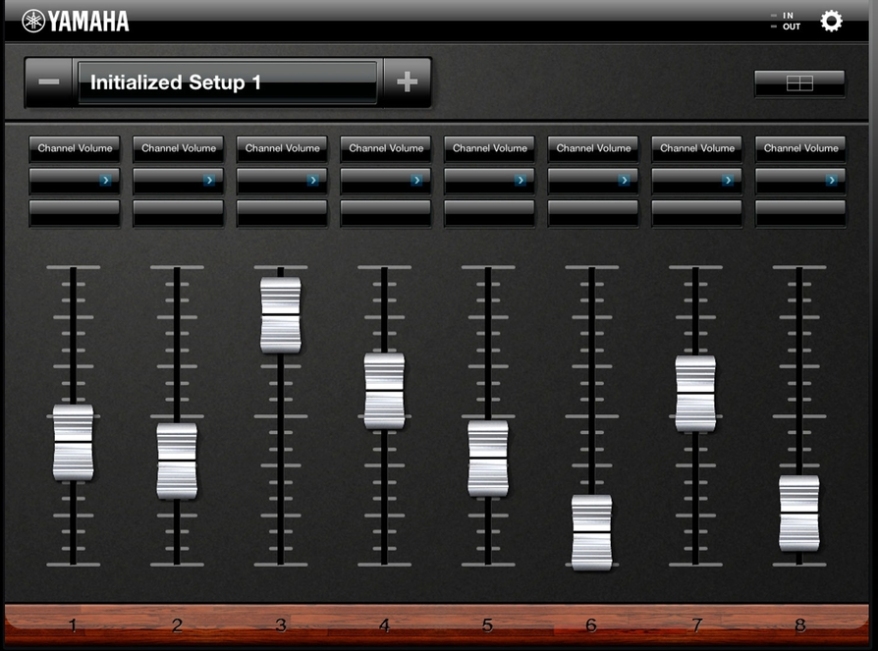878x651 pixels.
Task: Select Channel Volume button above fader 6
Action: pyautogui.click(x=593, y=148)
